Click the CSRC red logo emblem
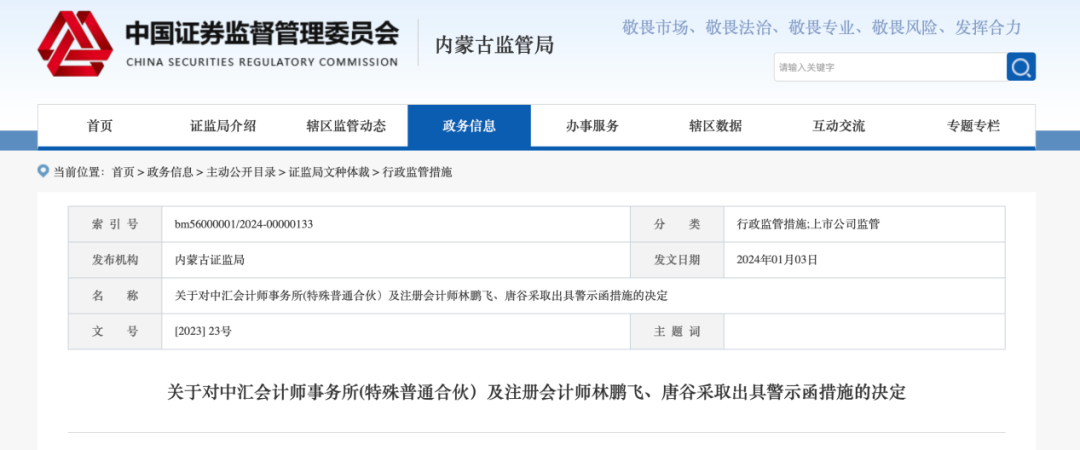 tap(75, 43)
